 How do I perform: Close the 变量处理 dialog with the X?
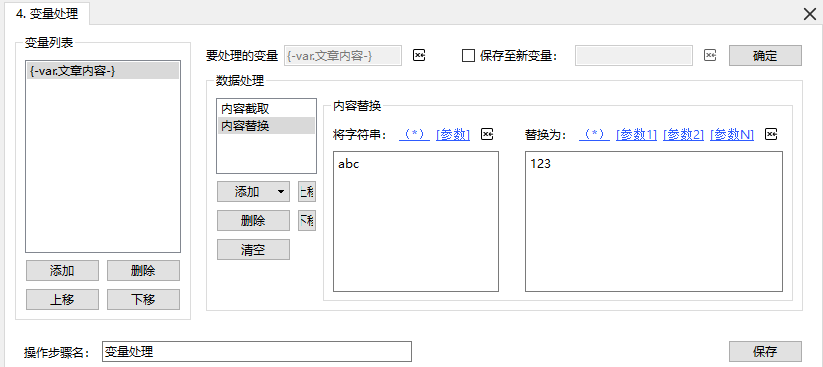click(810, 14)
